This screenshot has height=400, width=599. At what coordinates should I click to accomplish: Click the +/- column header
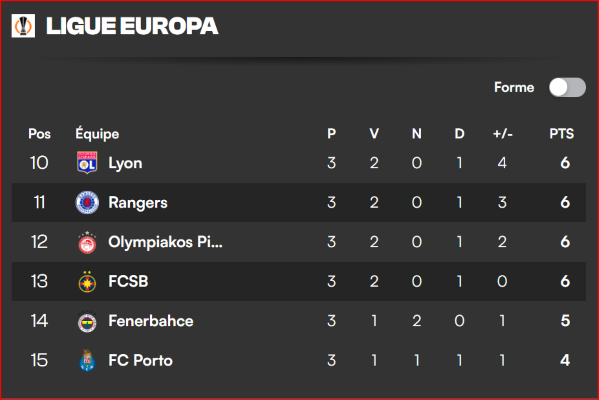[x=503, y=134]
